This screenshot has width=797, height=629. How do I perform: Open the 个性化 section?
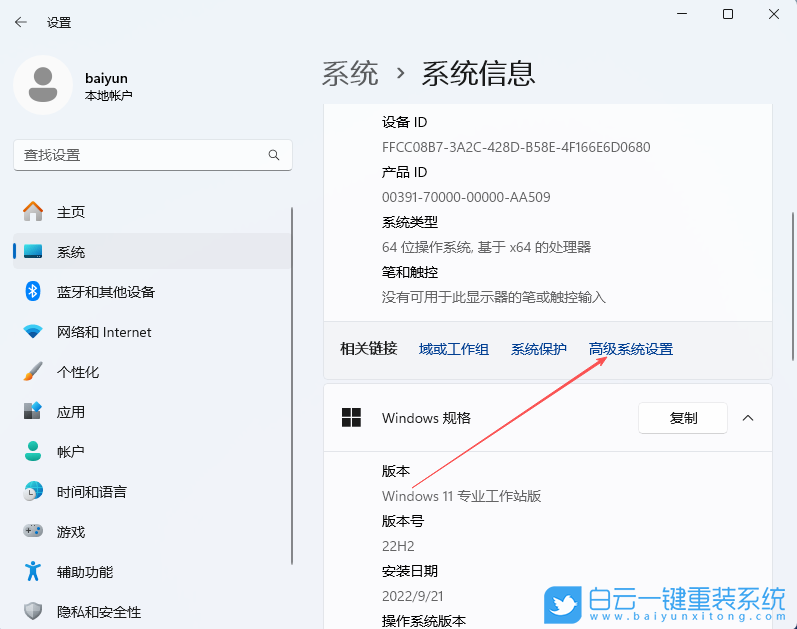(152, 372)
